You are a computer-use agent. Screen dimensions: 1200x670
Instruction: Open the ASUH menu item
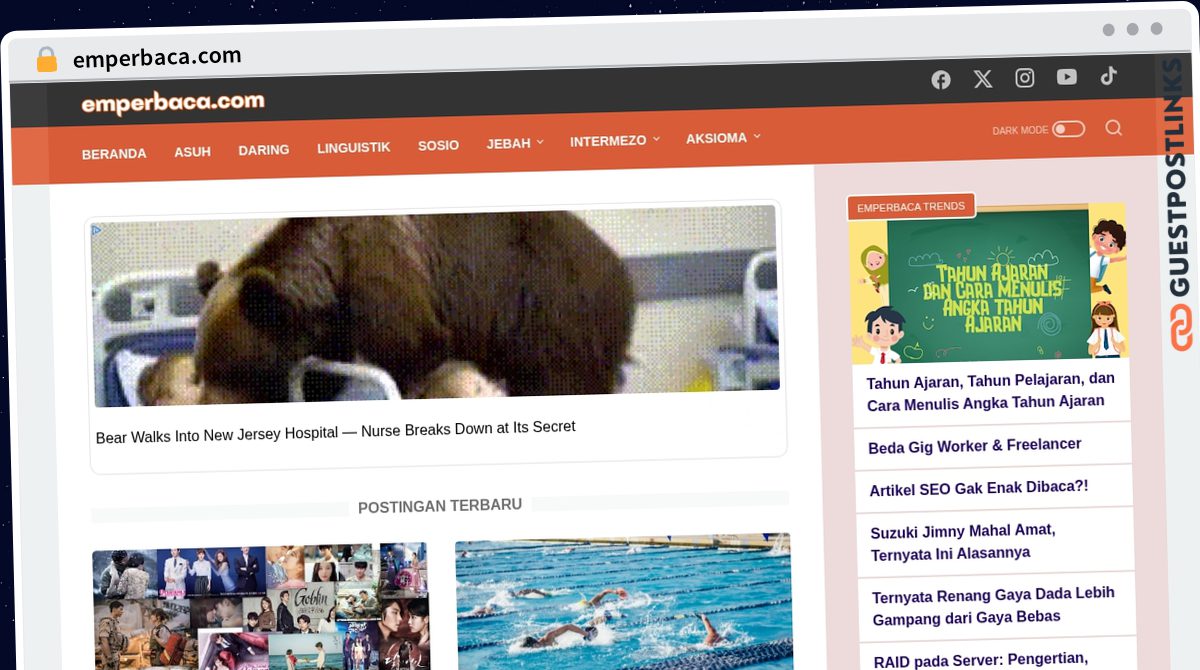[x=192, y=152]
